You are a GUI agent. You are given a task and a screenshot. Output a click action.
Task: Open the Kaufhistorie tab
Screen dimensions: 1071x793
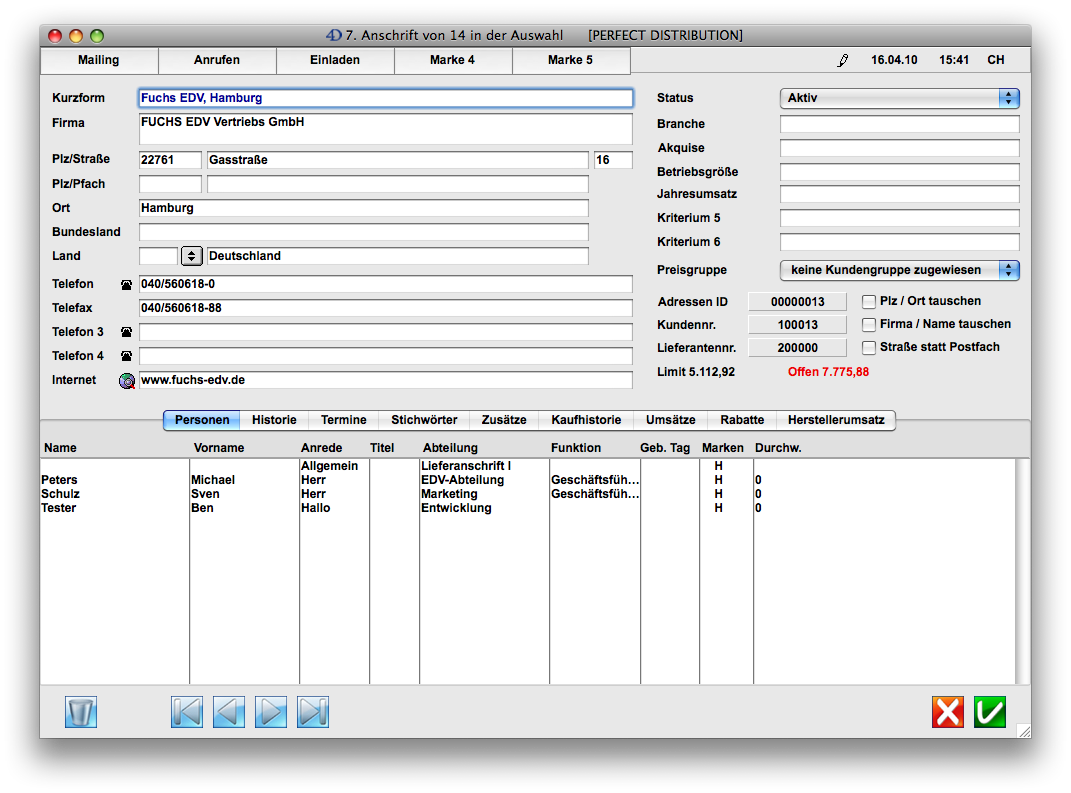click(586, 421)
